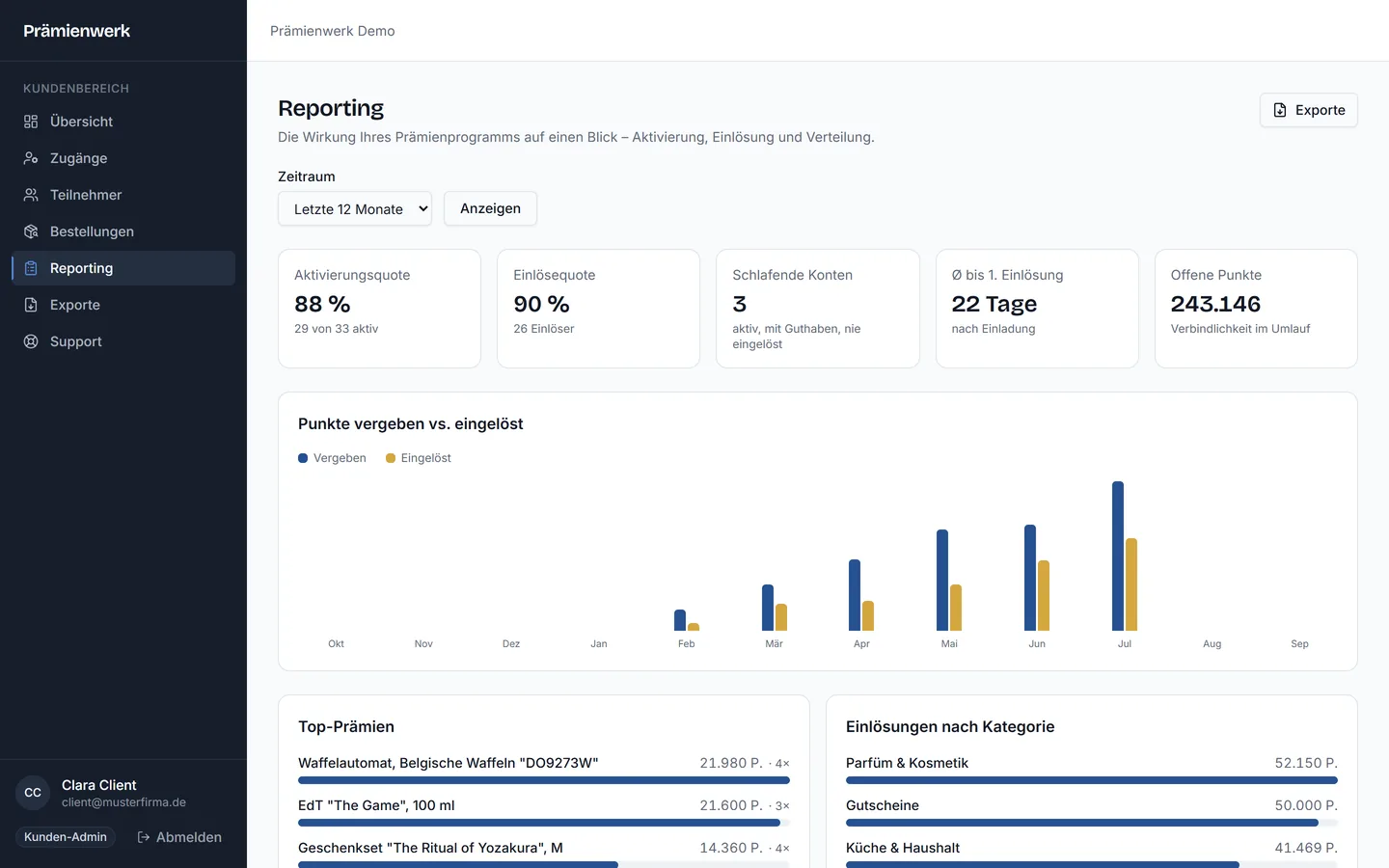Click the 'Prämienwerk Demo' header text
1389x868 pixels.
click(x=333, y=31)
